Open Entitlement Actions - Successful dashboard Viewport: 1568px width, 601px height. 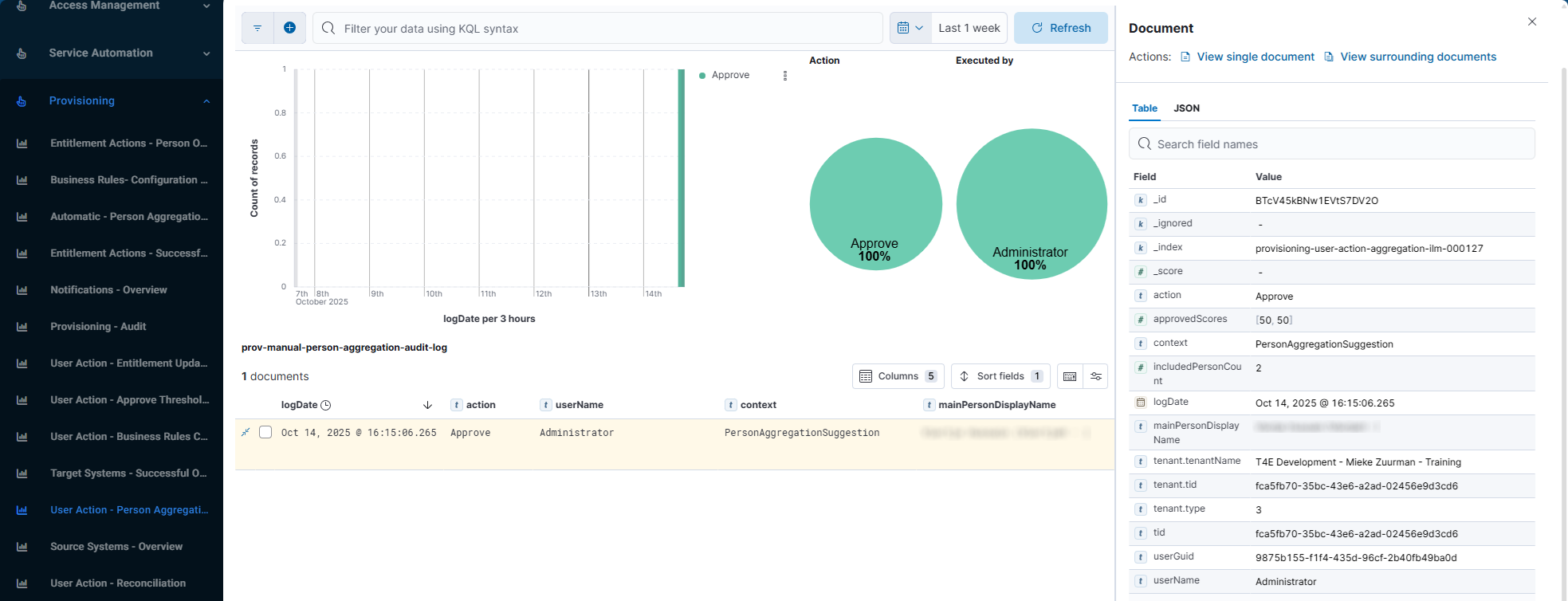pyautogui.click(x=128, y=253)
